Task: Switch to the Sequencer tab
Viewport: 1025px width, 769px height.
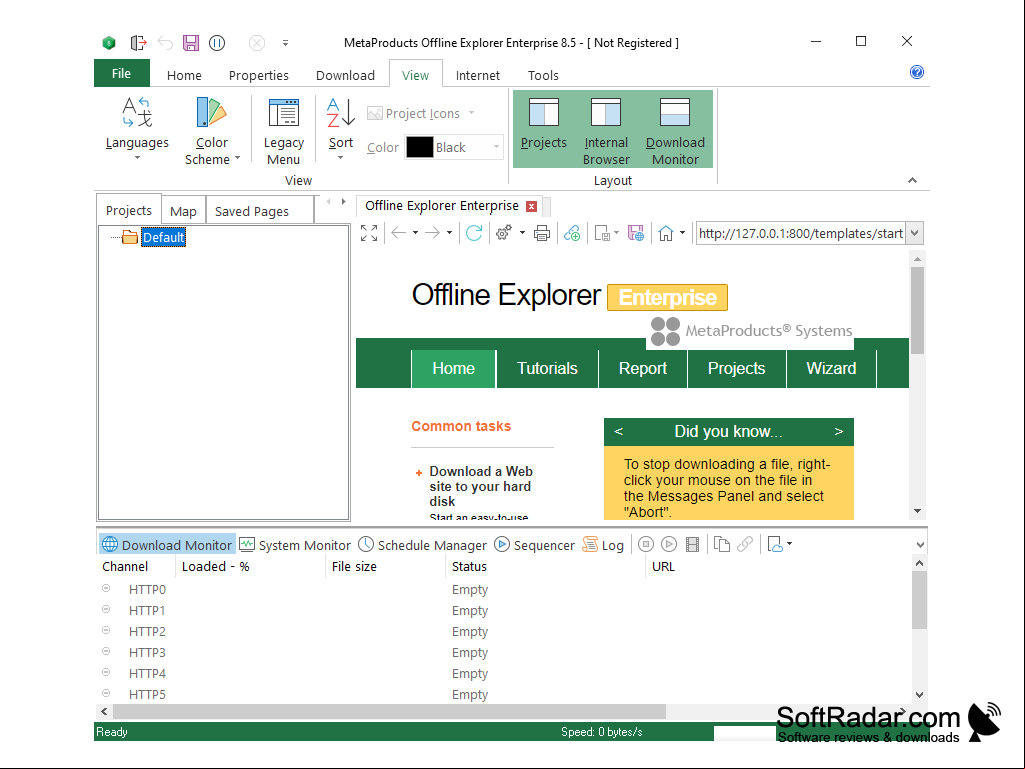Action: (x=534, y=545)
